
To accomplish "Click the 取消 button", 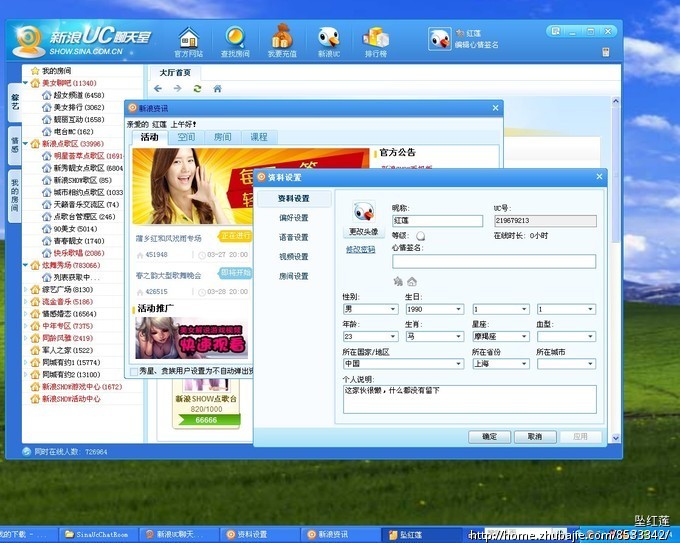I will pos(535,437).
